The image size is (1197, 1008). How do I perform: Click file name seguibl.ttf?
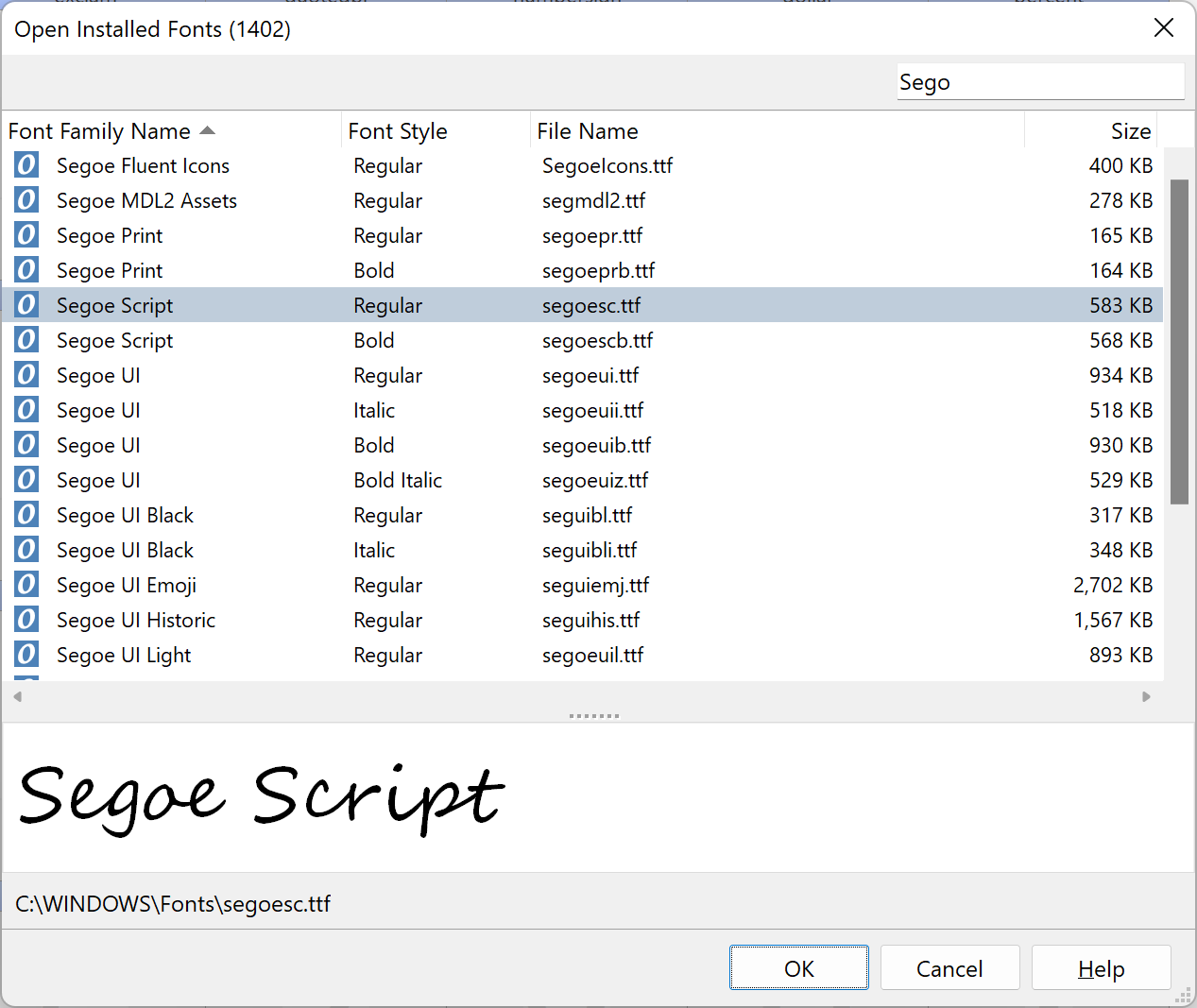coord(587,515)
